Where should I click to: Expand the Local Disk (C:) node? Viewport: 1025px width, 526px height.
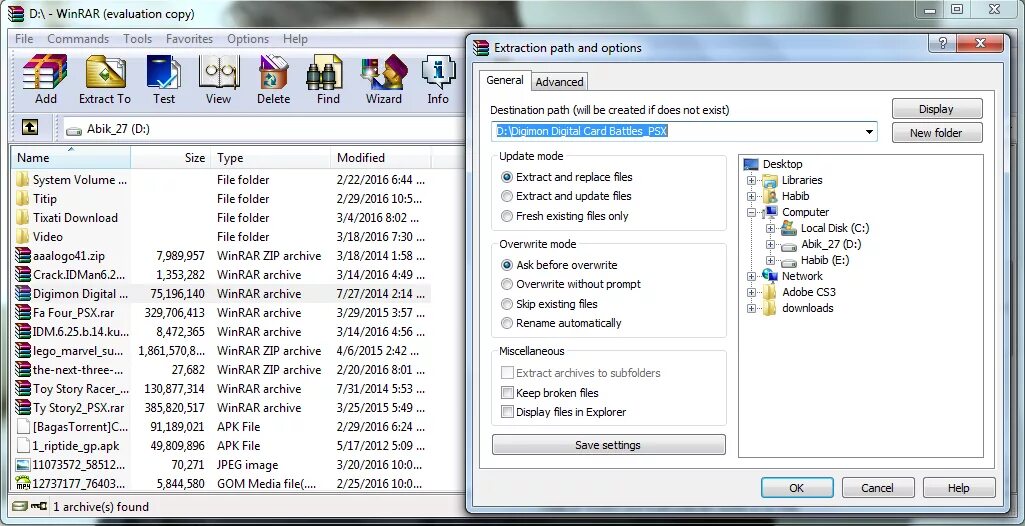point(770,228)
